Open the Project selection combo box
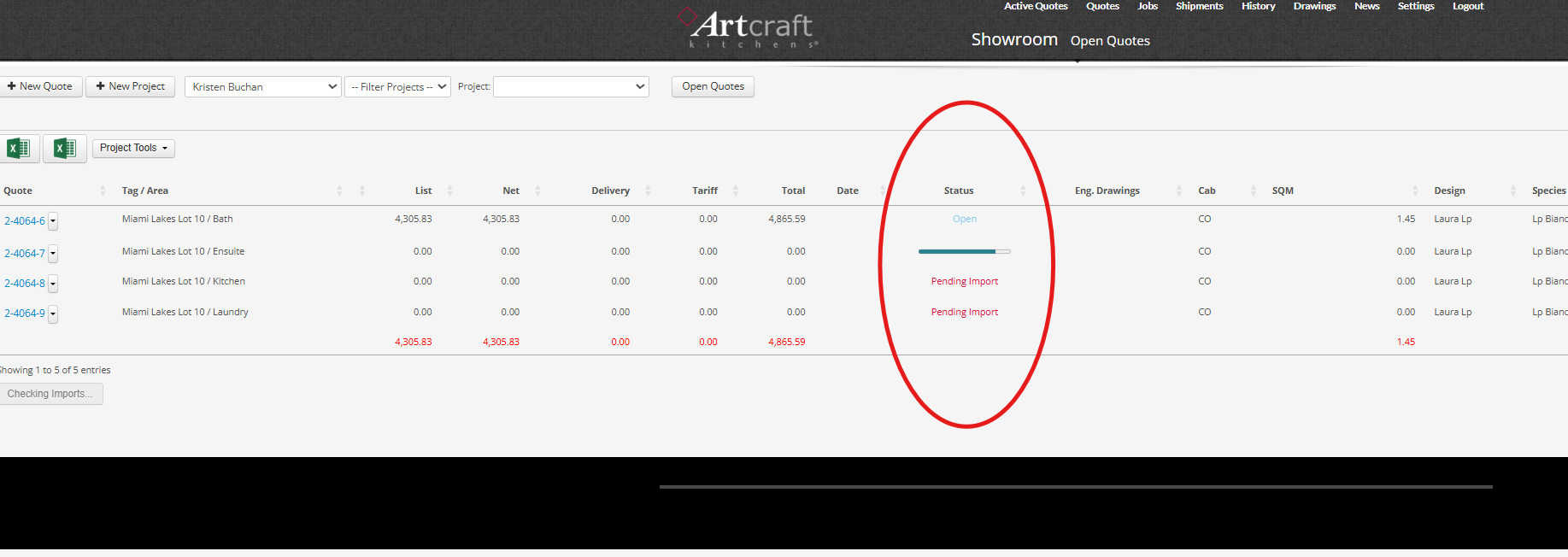 tap(571, 86)
